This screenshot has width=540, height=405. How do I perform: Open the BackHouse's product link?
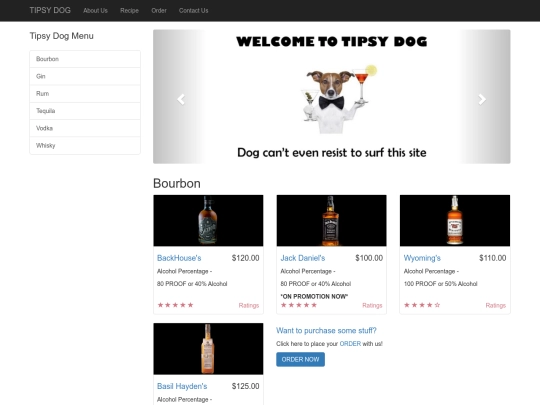tap(179, 258)
